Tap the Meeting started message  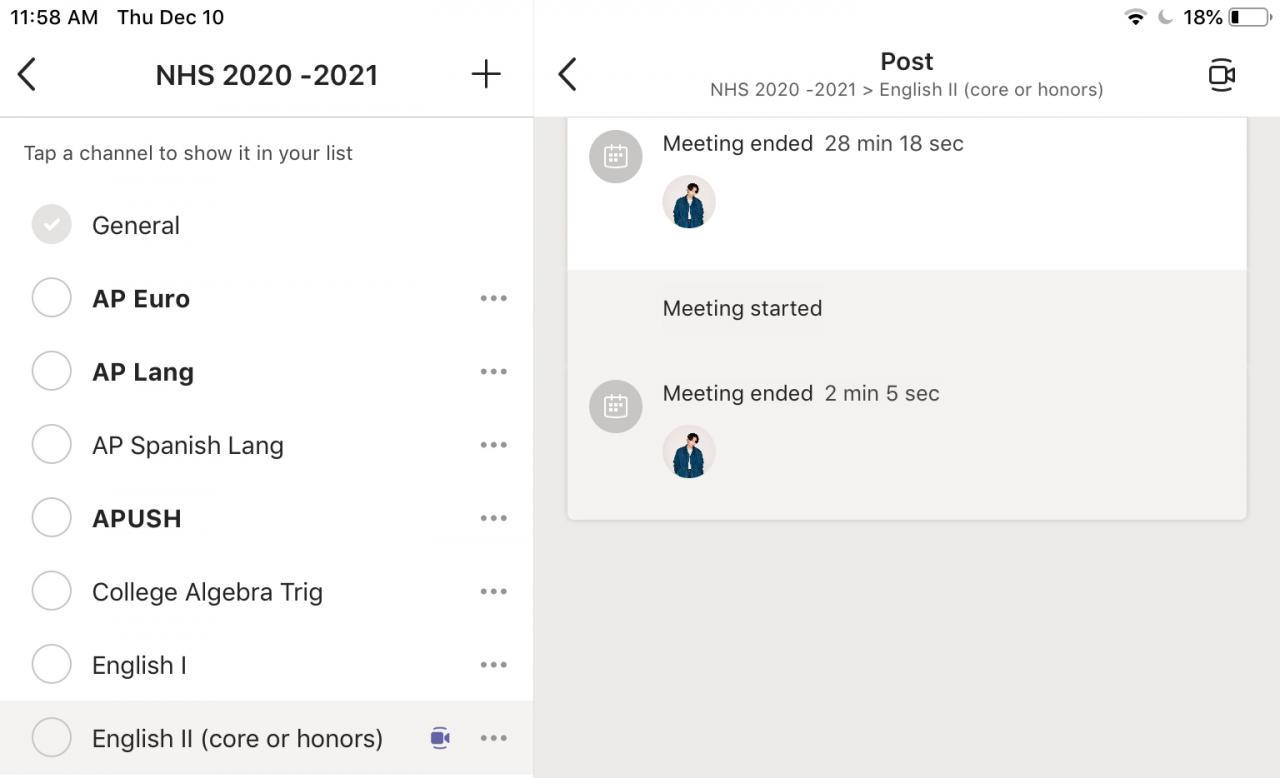tap(742, 308)
